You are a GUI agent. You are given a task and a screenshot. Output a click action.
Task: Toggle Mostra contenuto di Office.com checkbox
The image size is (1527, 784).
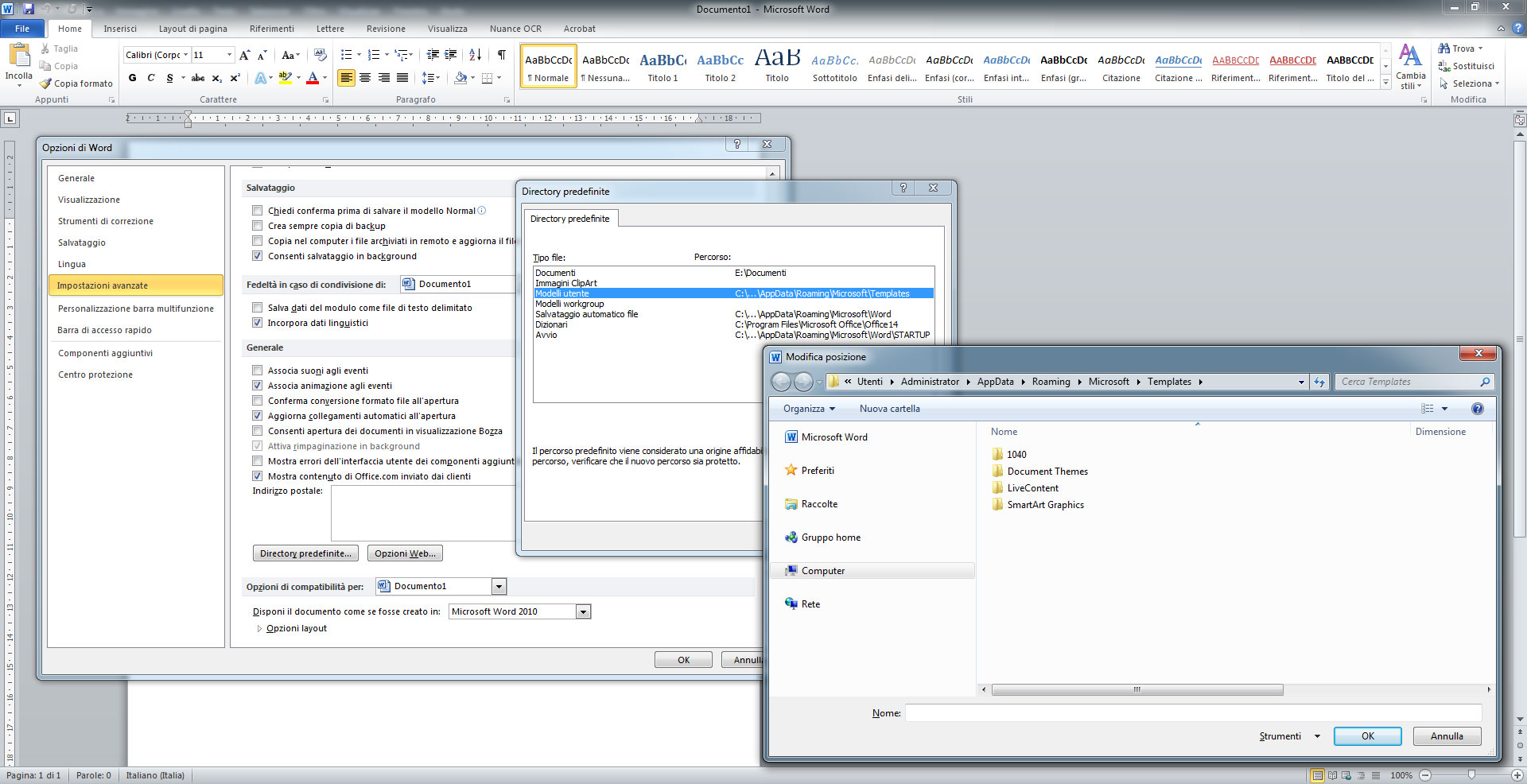coord(257,476)
